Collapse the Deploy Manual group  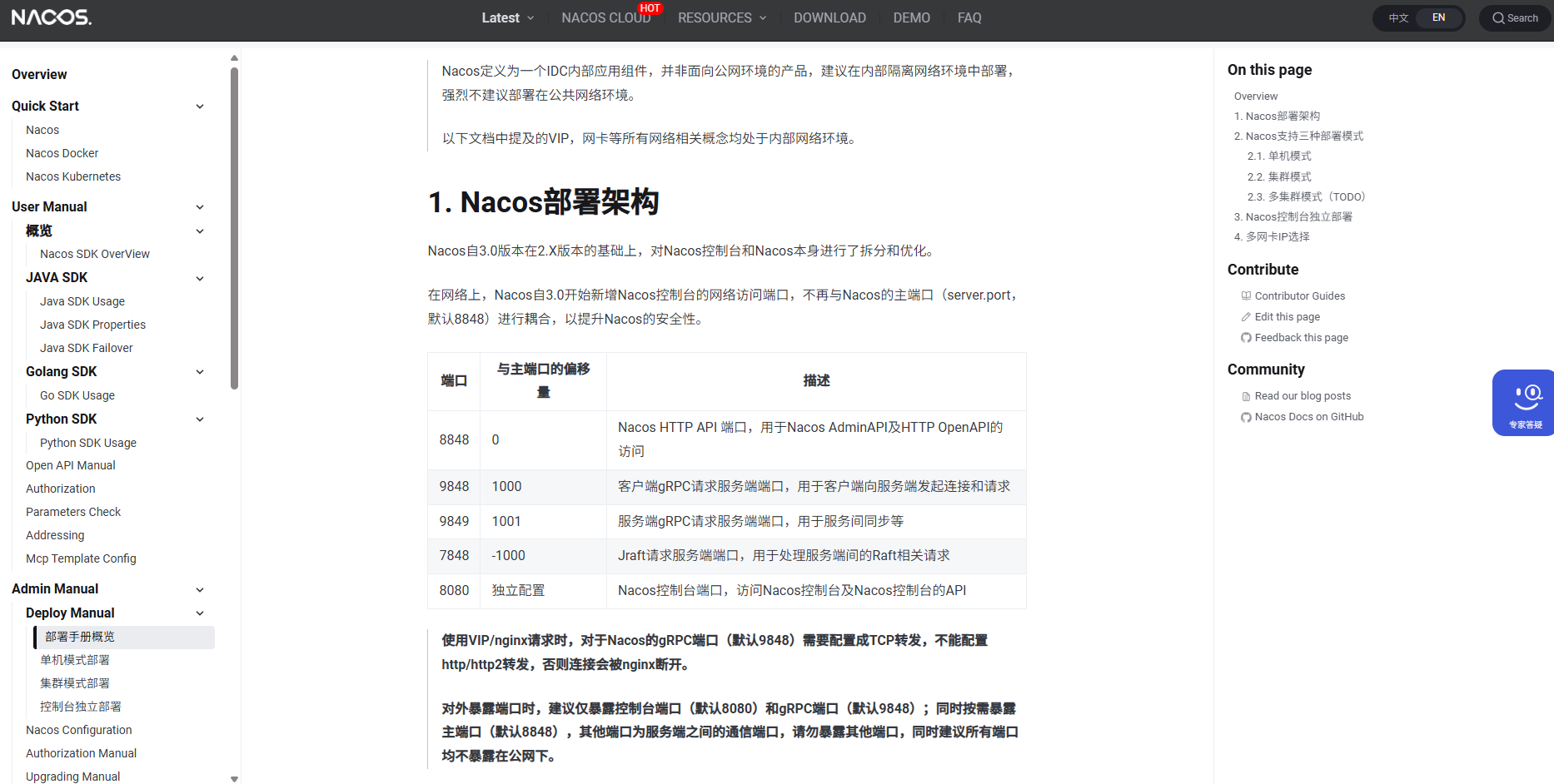200,613
